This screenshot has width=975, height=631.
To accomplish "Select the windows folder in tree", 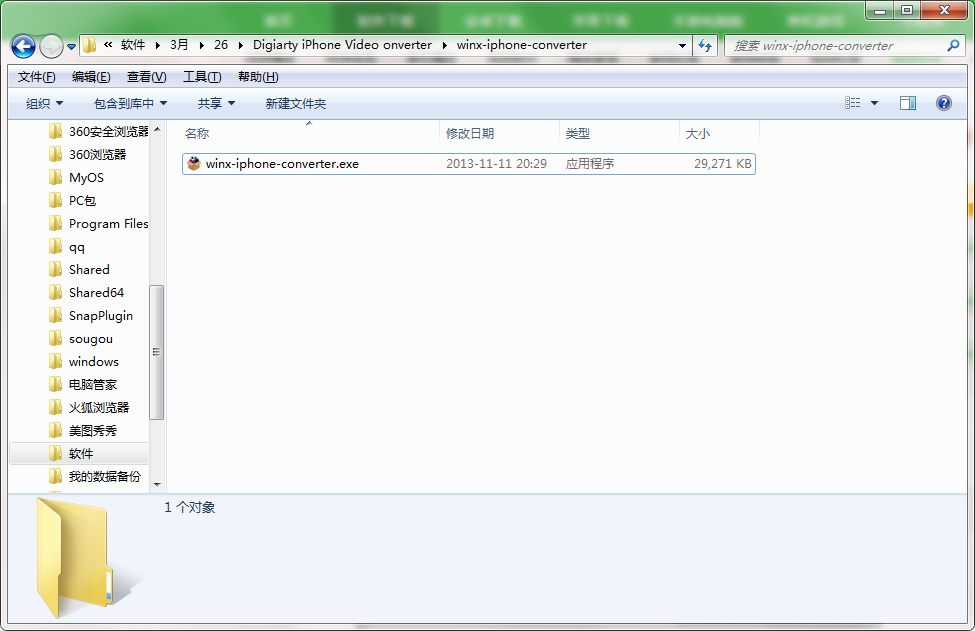I will pos(83,362).
